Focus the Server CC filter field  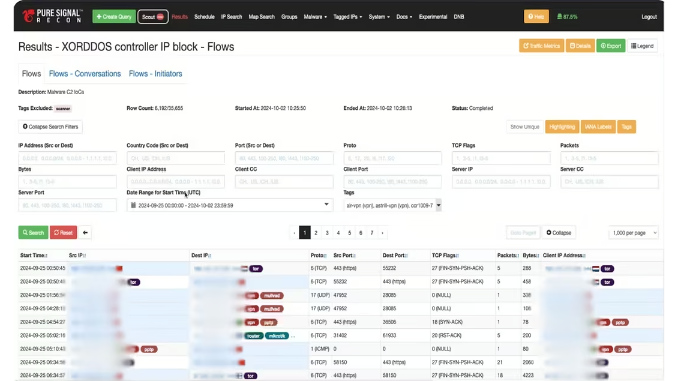tap(609, 182)
